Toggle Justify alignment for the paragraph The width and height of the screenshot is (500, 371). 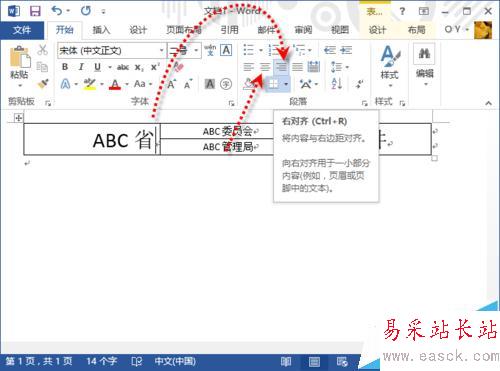click(297, 67)
